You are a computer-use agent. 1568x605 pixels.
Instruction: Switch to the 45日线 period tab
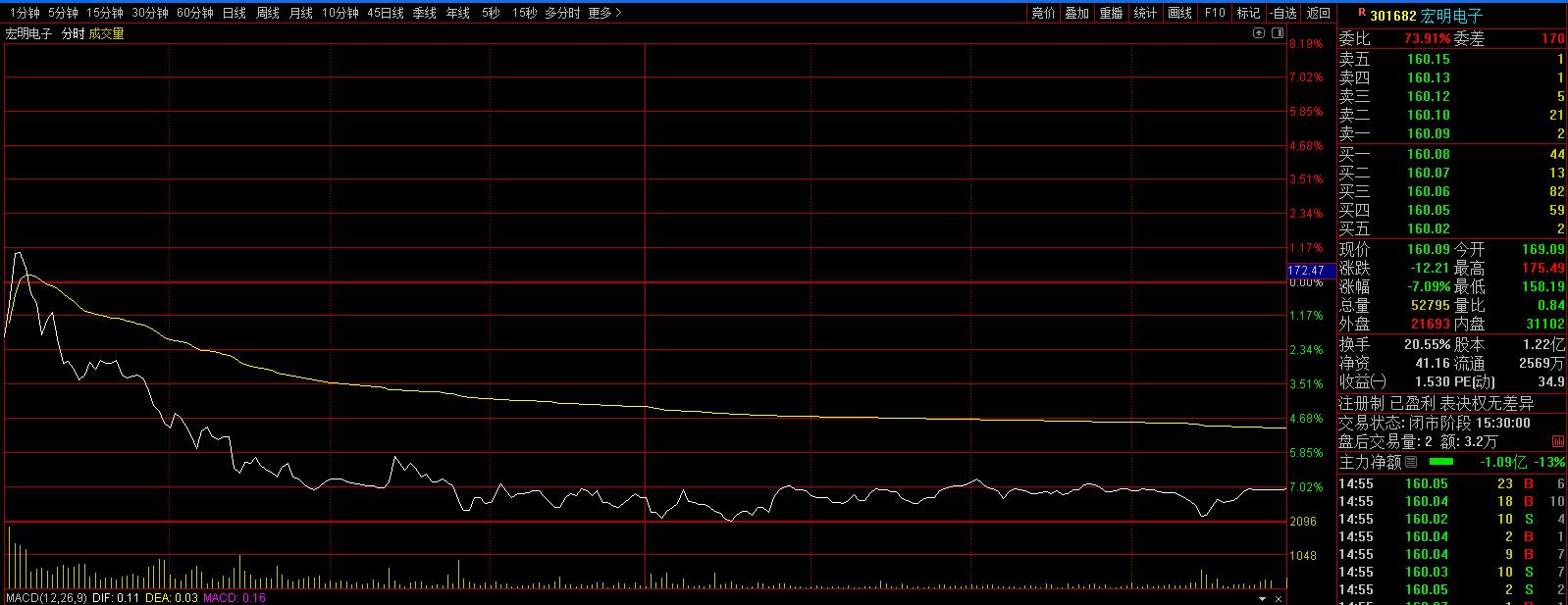point(386,13)
